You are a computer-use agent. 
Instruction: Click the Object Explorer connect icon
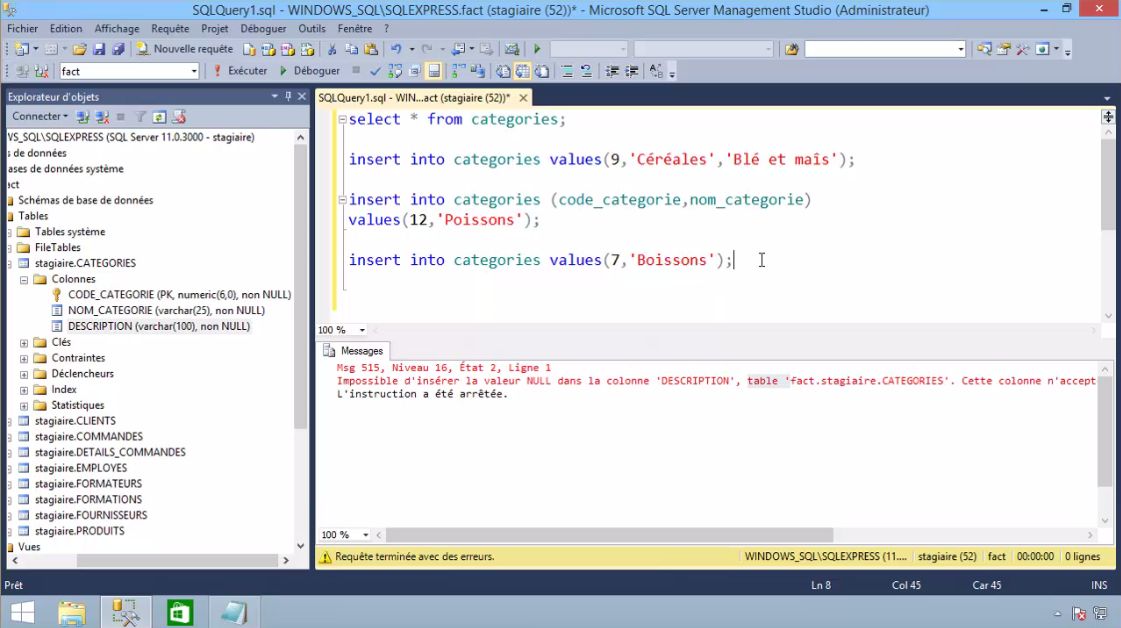tap(83, 117)
